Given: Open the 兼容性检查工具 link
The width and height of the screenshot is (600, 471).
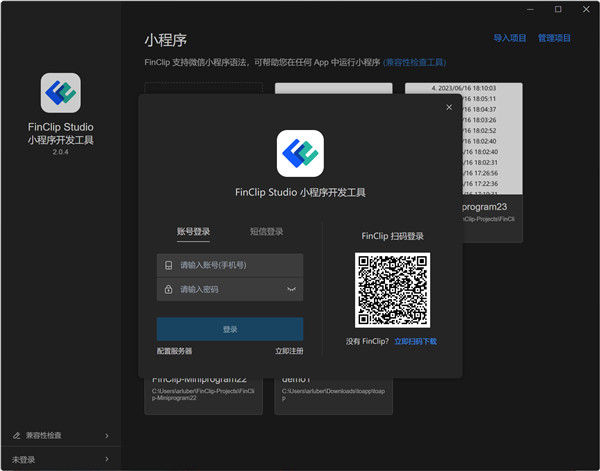Looking at the screenshot, I should pos(415,62).
